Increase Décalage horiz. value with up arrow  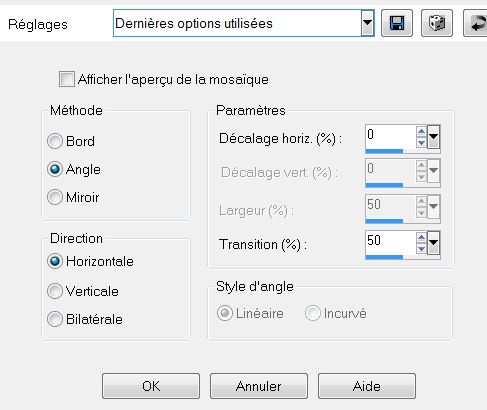pyautogui.click(x=421, y=131)
